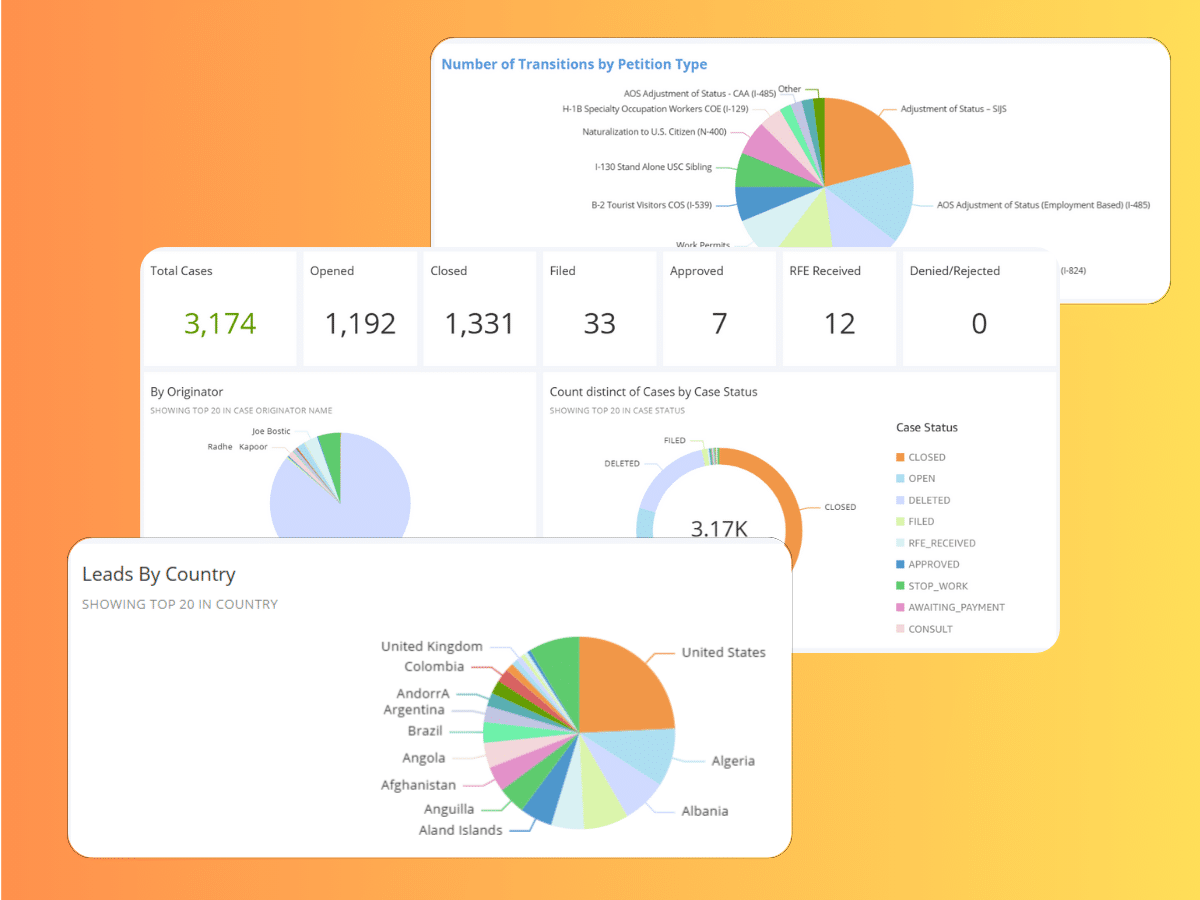The image size is (1200, 900).
Task: Select the RFE Received count of 12
Action: pos(839,324)
